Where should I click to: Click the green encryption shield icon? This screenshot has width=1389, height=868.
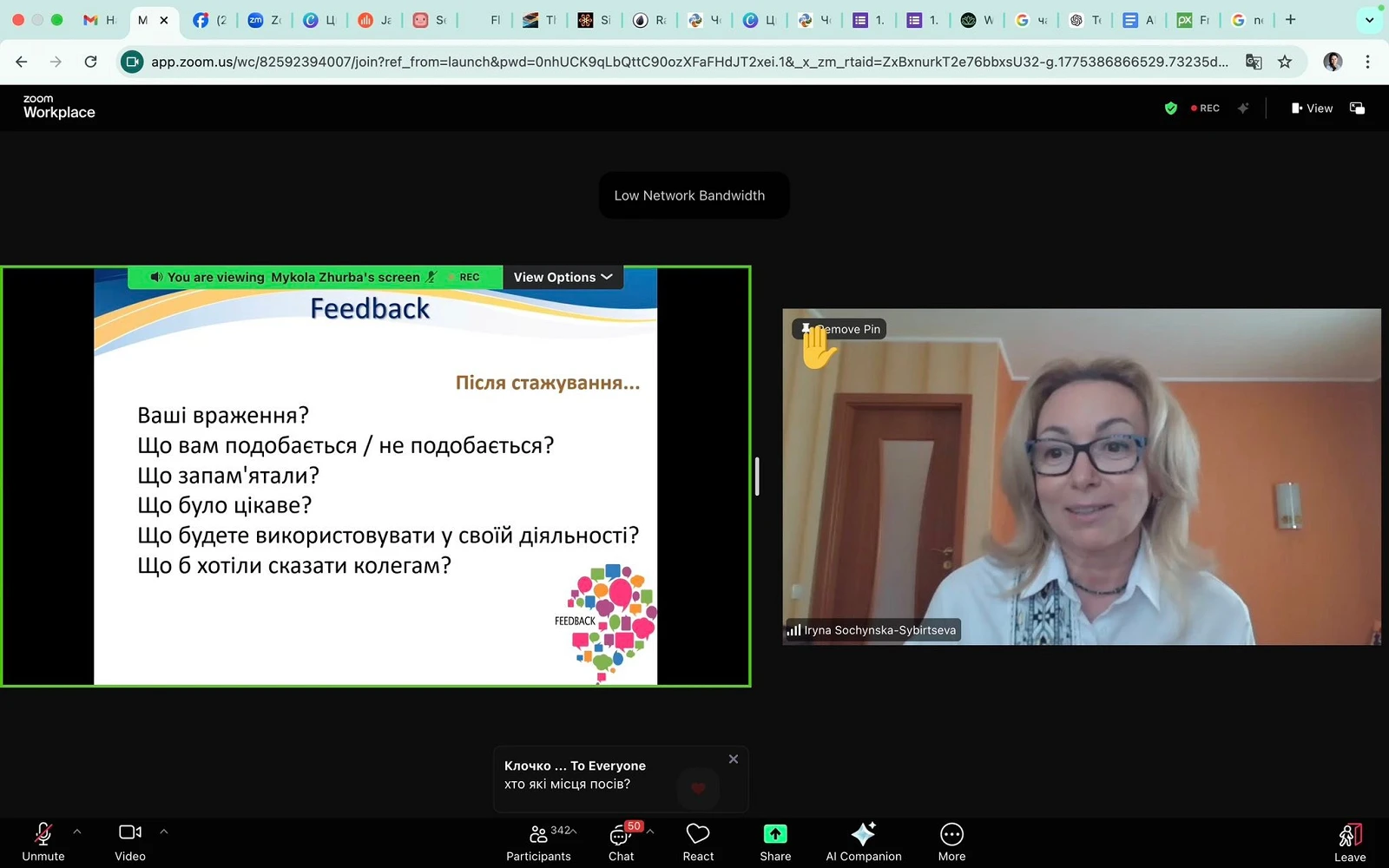(x=1171, y=108)
